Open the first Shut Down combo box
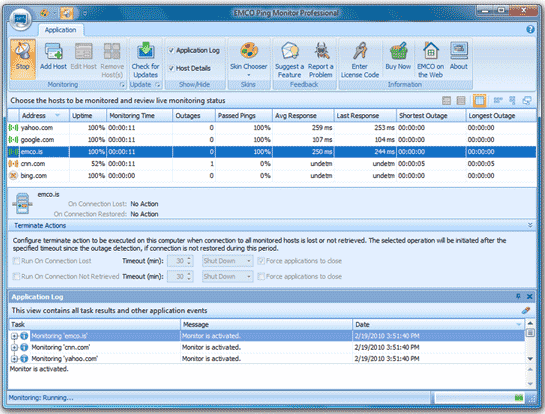The image size is (545, 414). pyautogui.click(x=228, y=261)
